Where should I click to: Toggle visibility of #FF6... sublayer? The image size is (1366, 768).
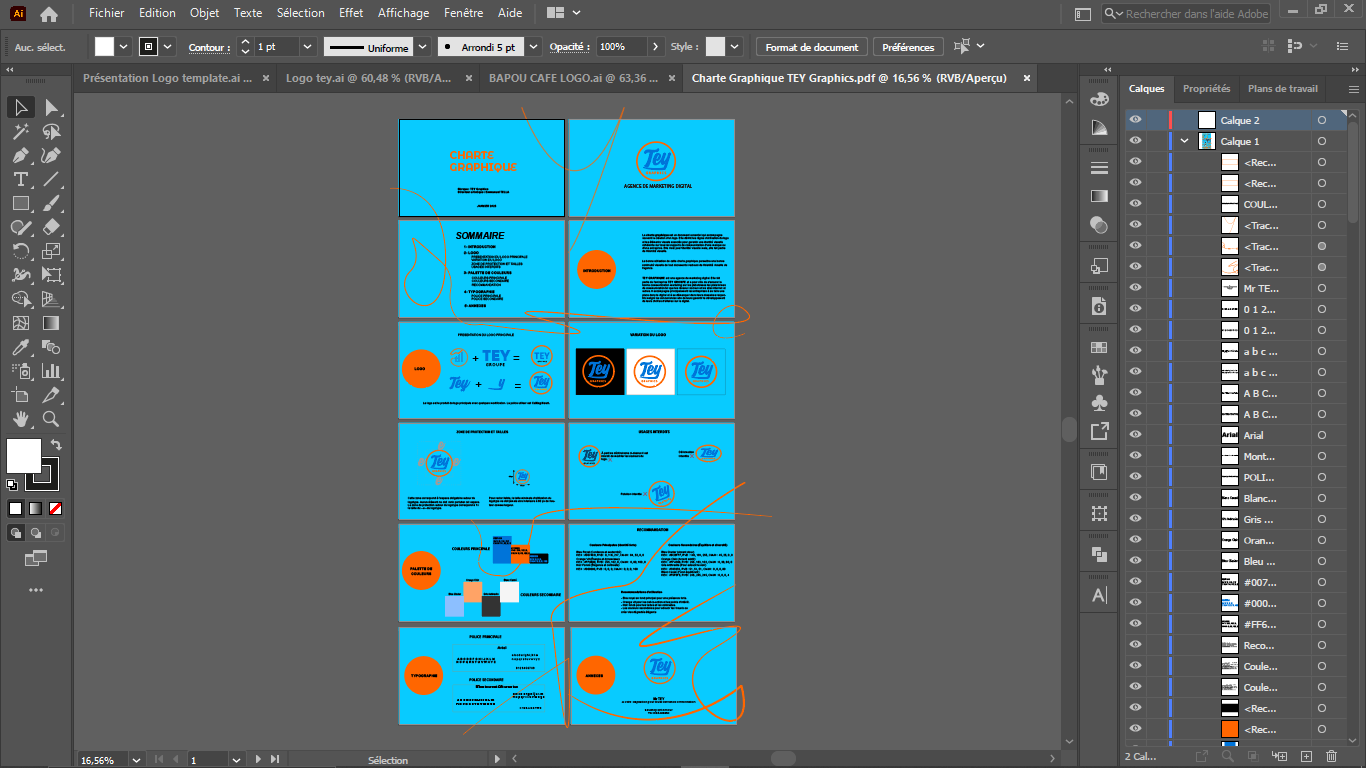[x=1135, y=624]
